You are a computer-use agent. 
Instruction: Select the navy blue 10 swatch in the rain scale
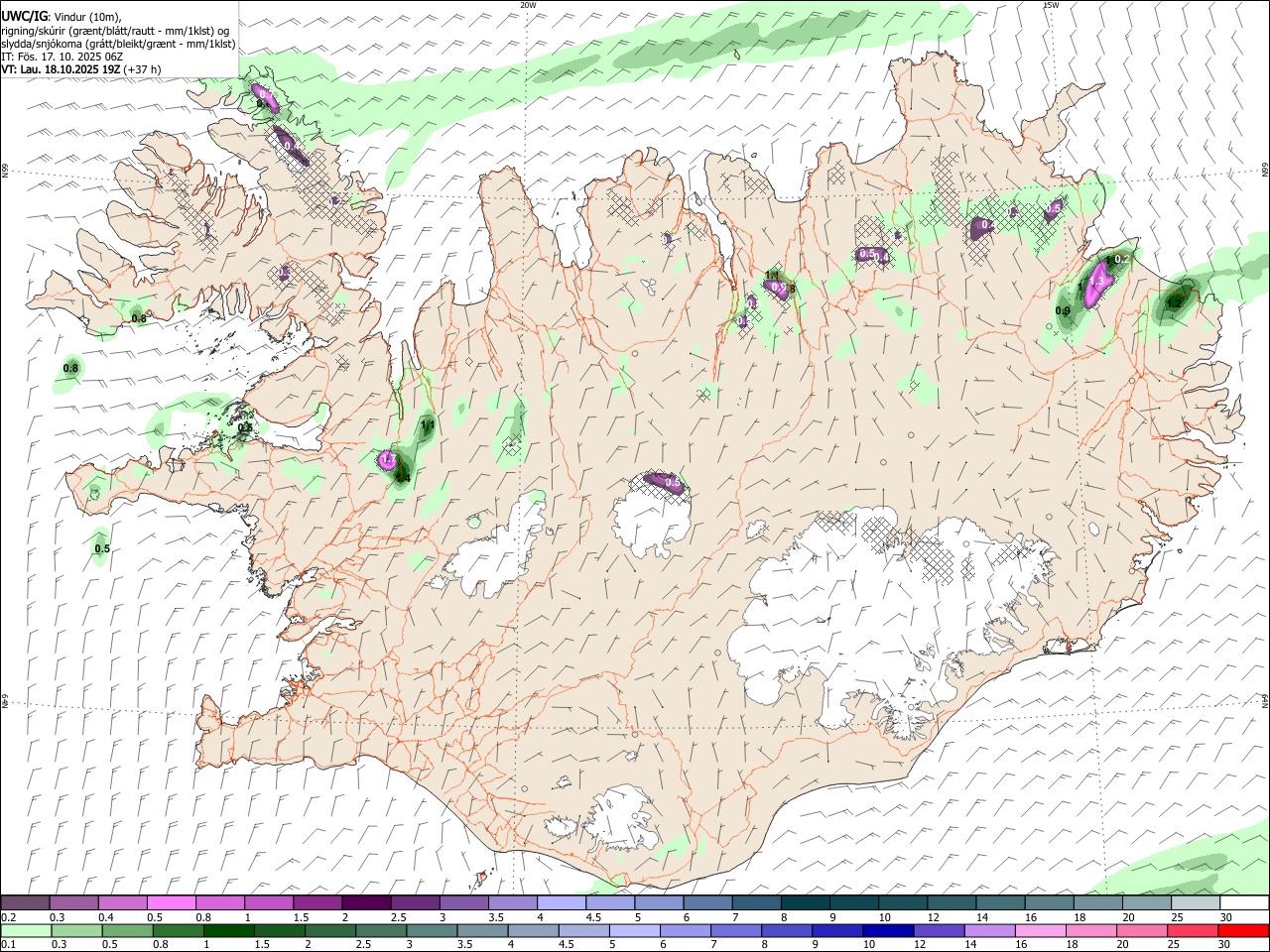[x=888, y=931]
